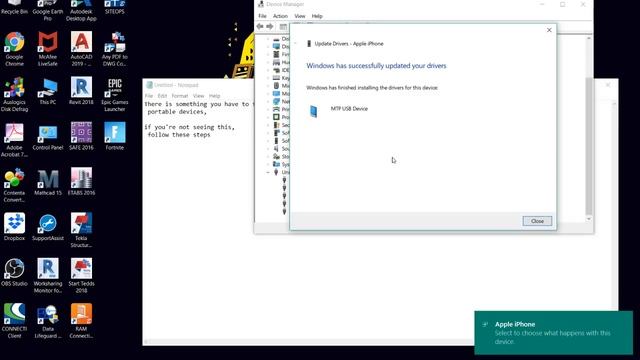Click Close button in Update Drivers dialog
Viewport: 640px width, 360px height.
click(x=537, y=221)
